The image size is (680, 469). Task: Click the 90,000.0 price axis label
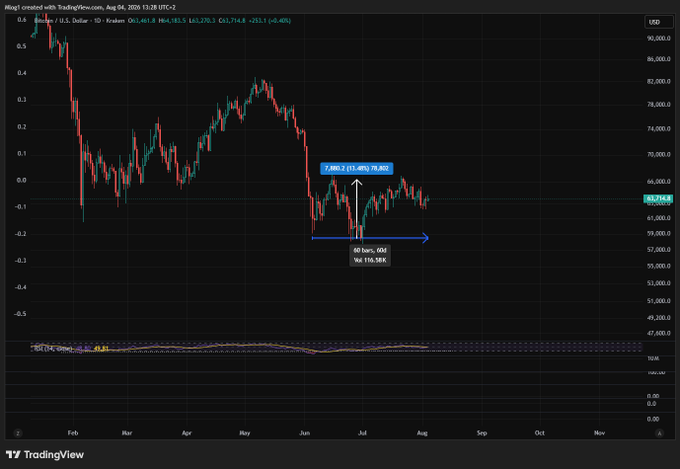658,38
